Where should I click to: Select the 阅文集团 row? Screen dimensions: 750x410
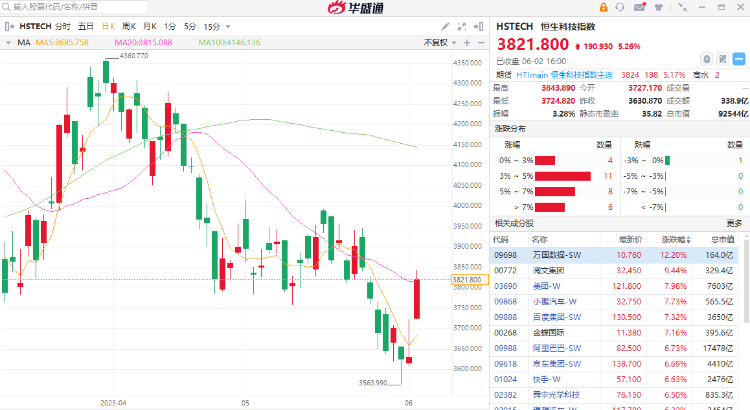coord(614,270)
